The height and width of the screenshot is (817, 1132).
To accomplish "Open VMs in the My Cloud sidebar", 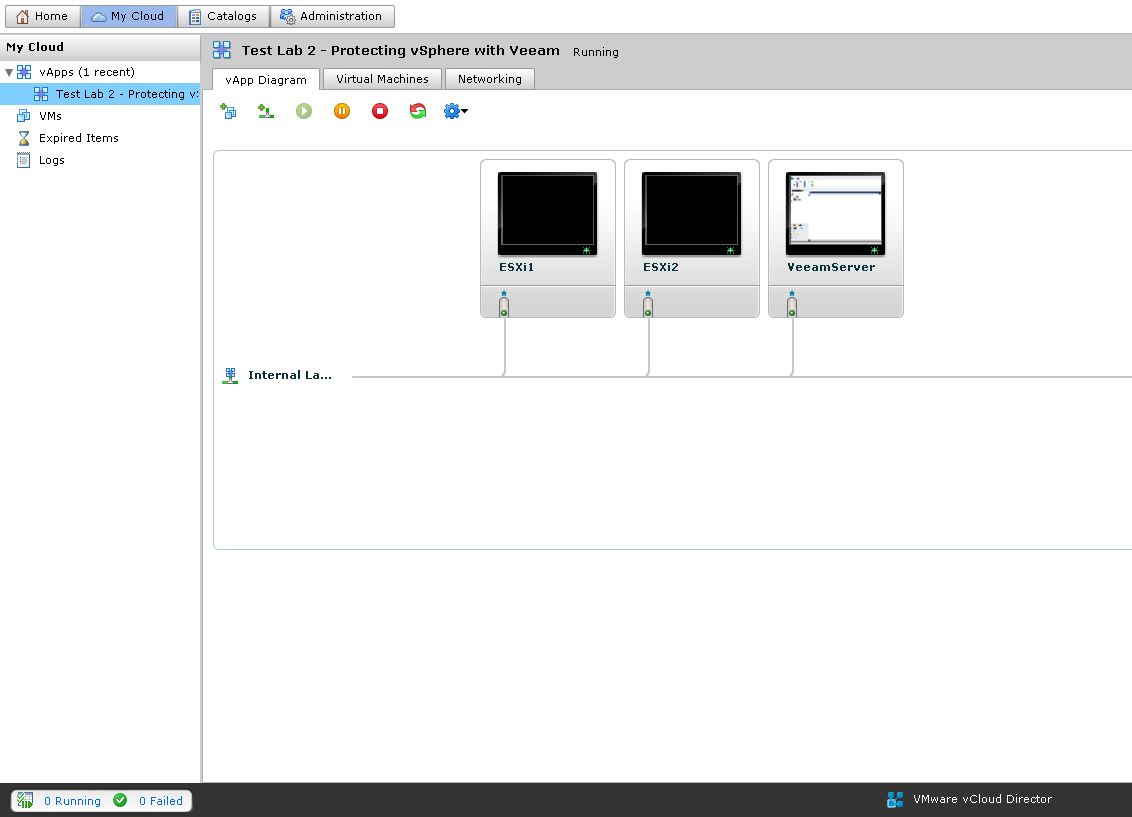I will click(50, 115).
